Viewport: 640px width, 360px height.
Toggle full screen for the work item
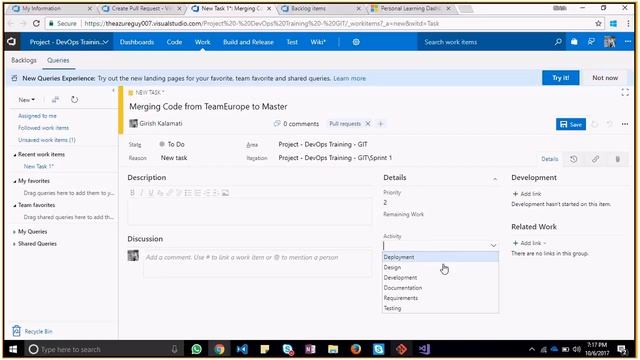625,92
